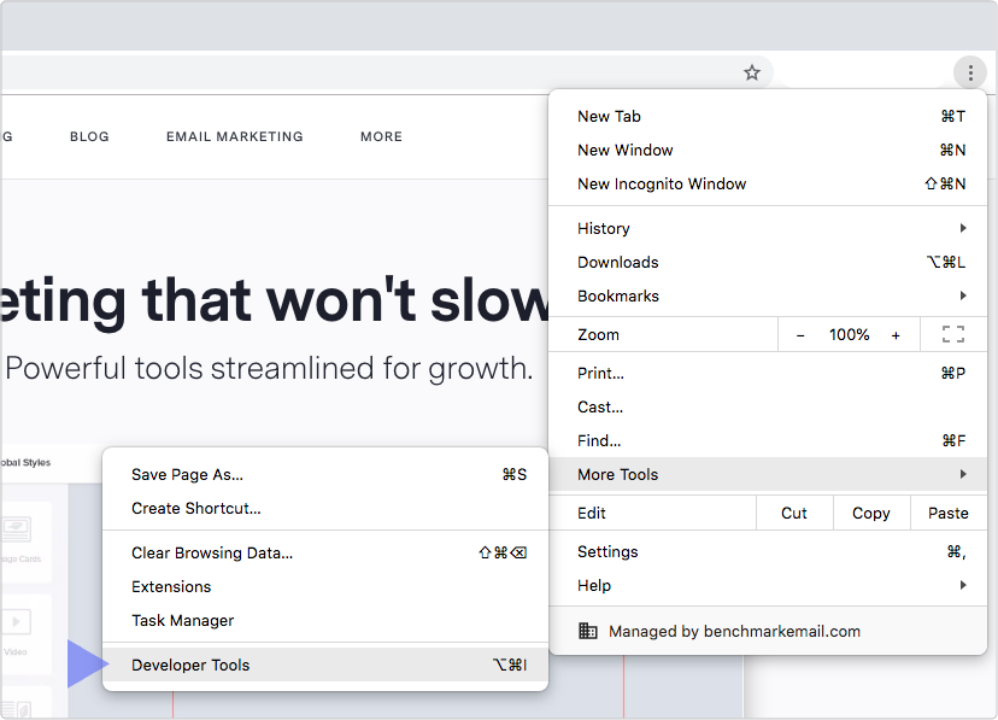Expand the History submenu arrow
The width and height of the screenshot is (998, 720).
(963, 228)
